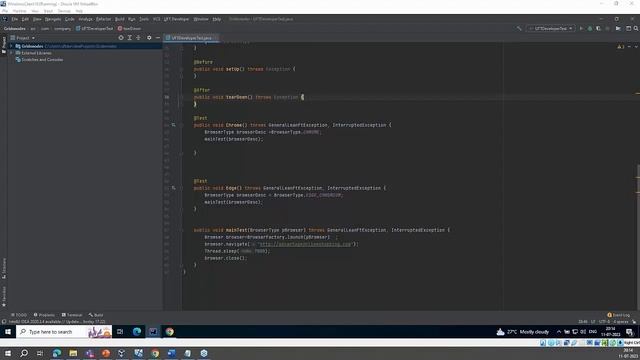The height and width of the screenshot is (360, 640).
Task: Click the Gridnnodes breadcrumb in navigation bar
Action: tap(15, 29)
